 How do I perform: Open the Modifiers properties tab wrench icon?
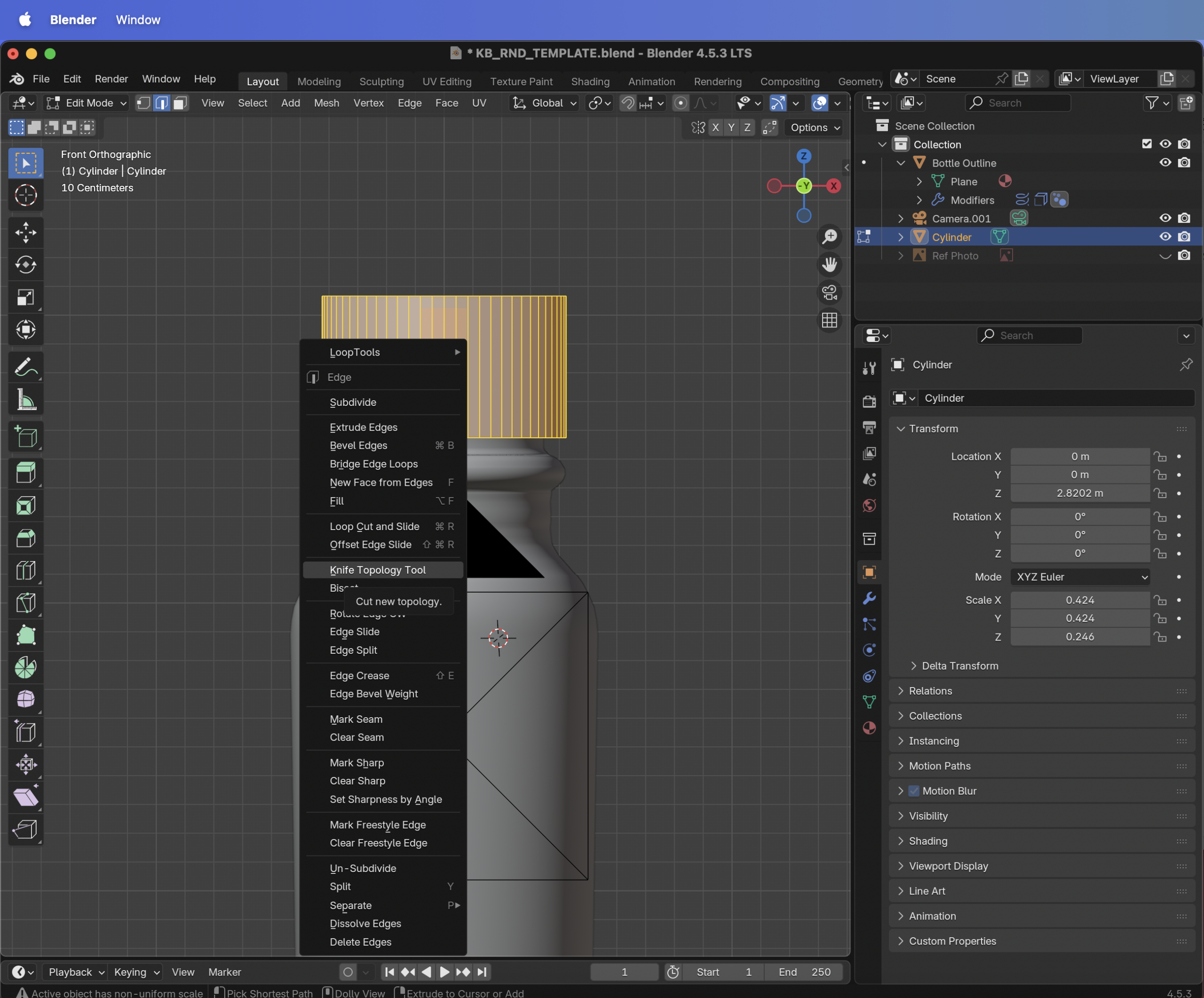pos(869,598)
